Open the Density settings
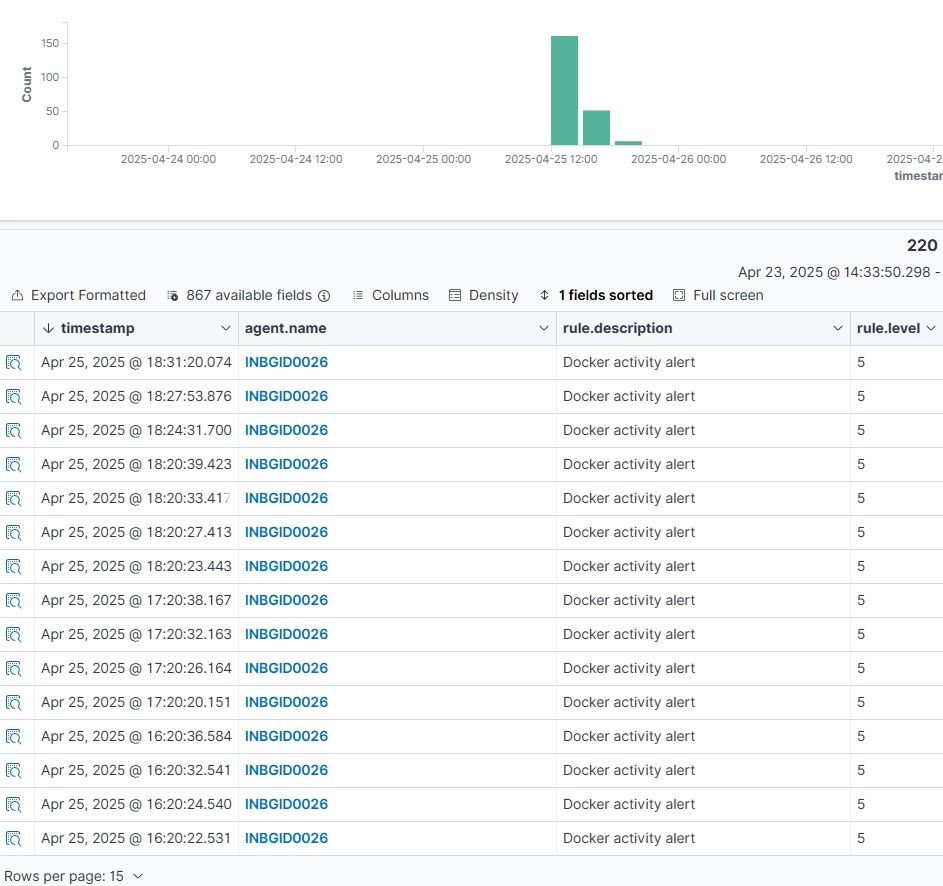The height and width of the screenshot is (886, 943). (483, 296)
